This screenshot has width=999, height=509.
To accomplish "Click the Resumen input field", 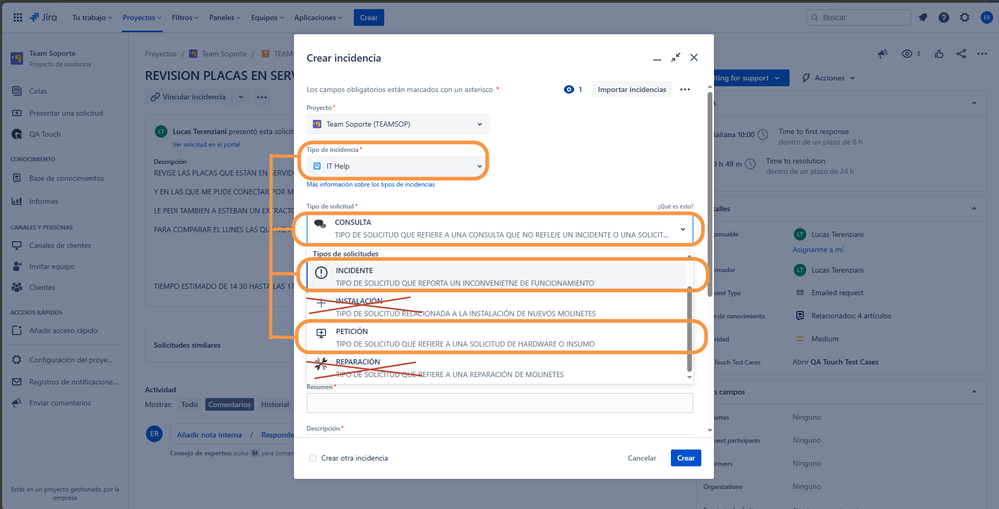I will pos(500,403).
